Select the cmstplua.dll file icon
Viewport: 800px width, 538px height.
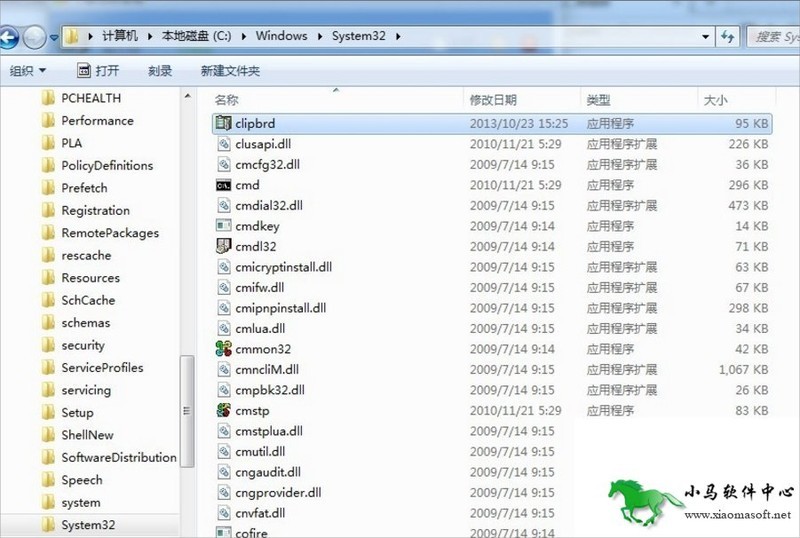coord(223,431)
